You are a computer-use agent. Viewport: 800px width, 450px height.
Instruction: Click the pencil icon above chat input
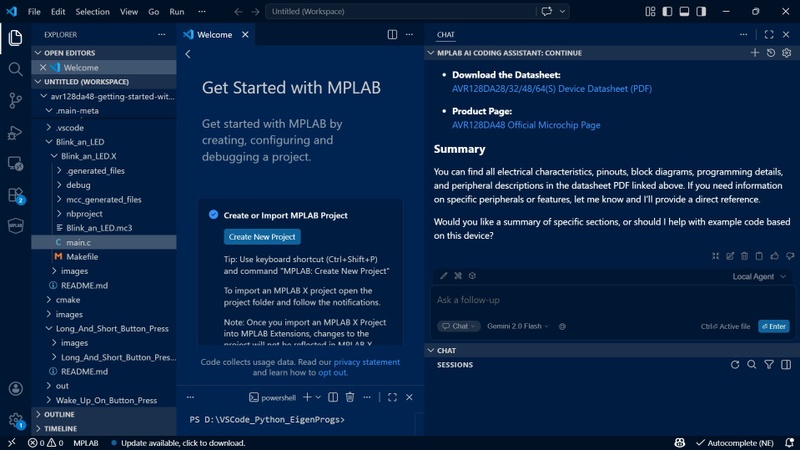444,276
